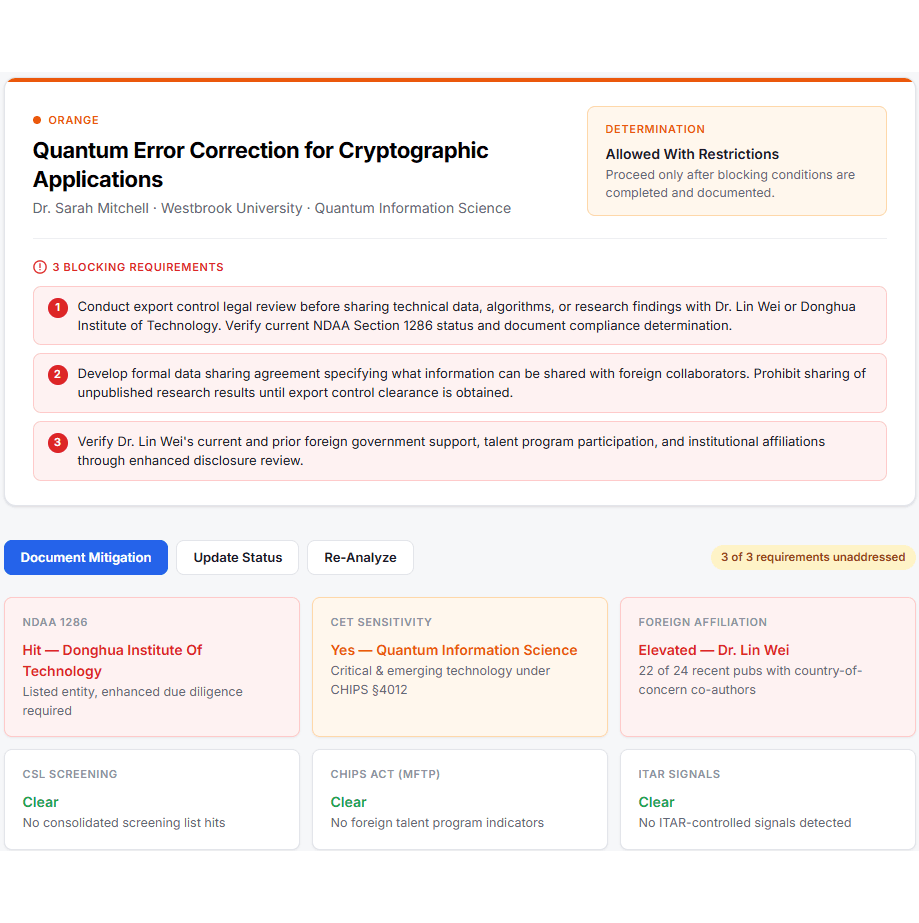Click the ITAR Signals clear status card
The height and width of the screenshot is (923, 919).
pyautogui.click(x=767, y=798)
